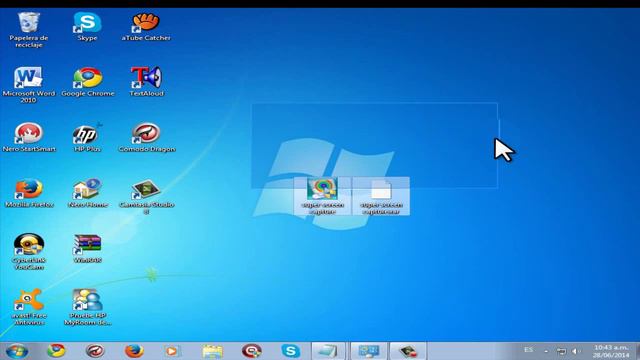The height and width of the screenshot is (360, 640).
Task: Select the CyberLink YouCam shortcut
Action: pyautogui.click(x=29, y=251)
